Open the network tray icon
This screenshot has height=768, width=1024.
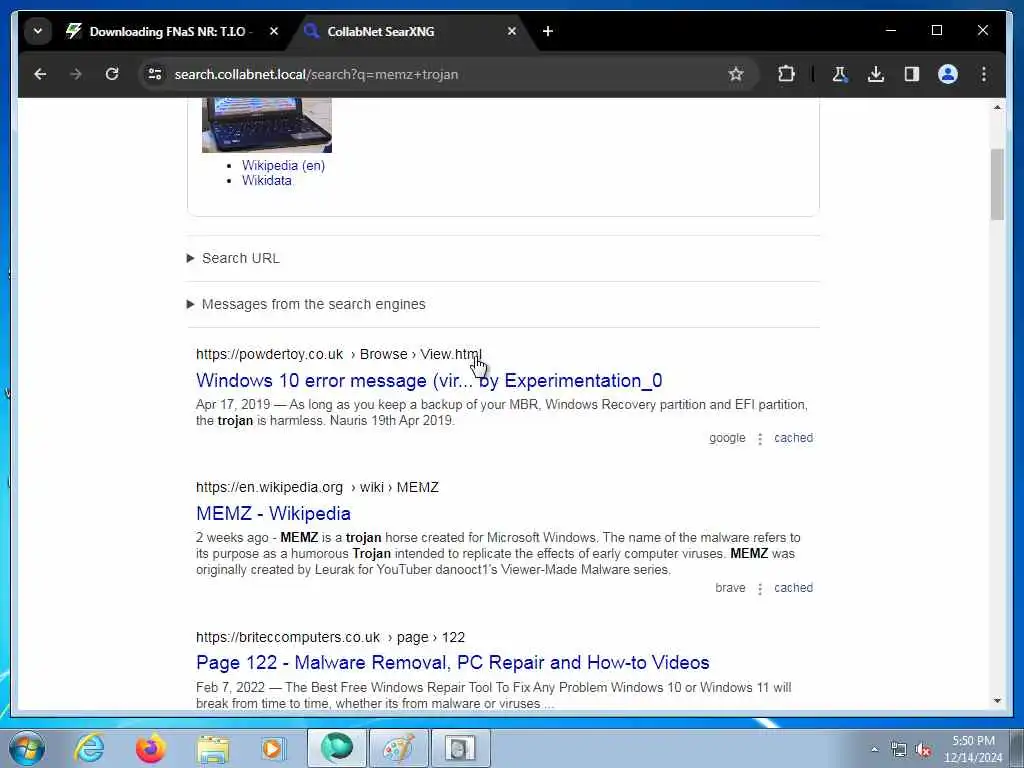(x=899, y=750)
